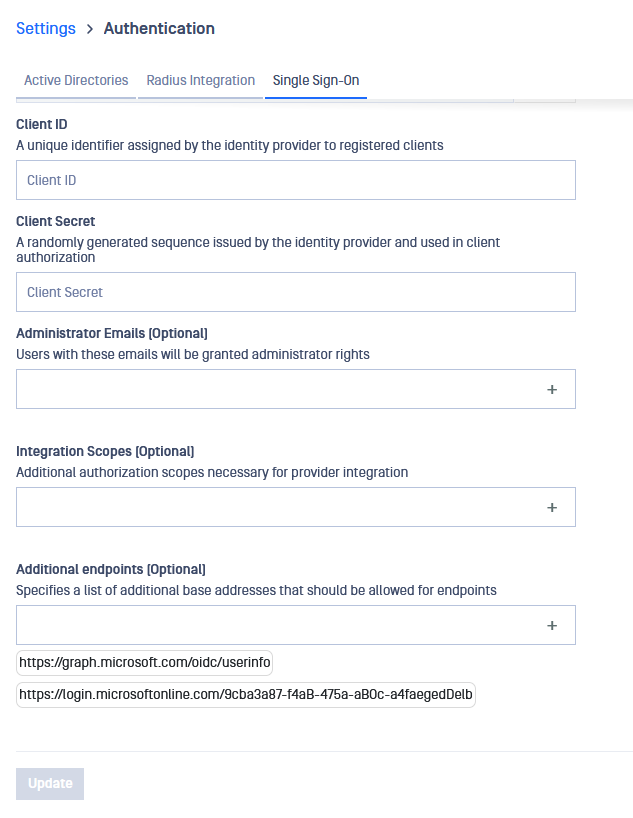Viewport: 633px width, 818px height.
Task: Go back to Settings via breadcrumb link
Action: pos(46,28)
